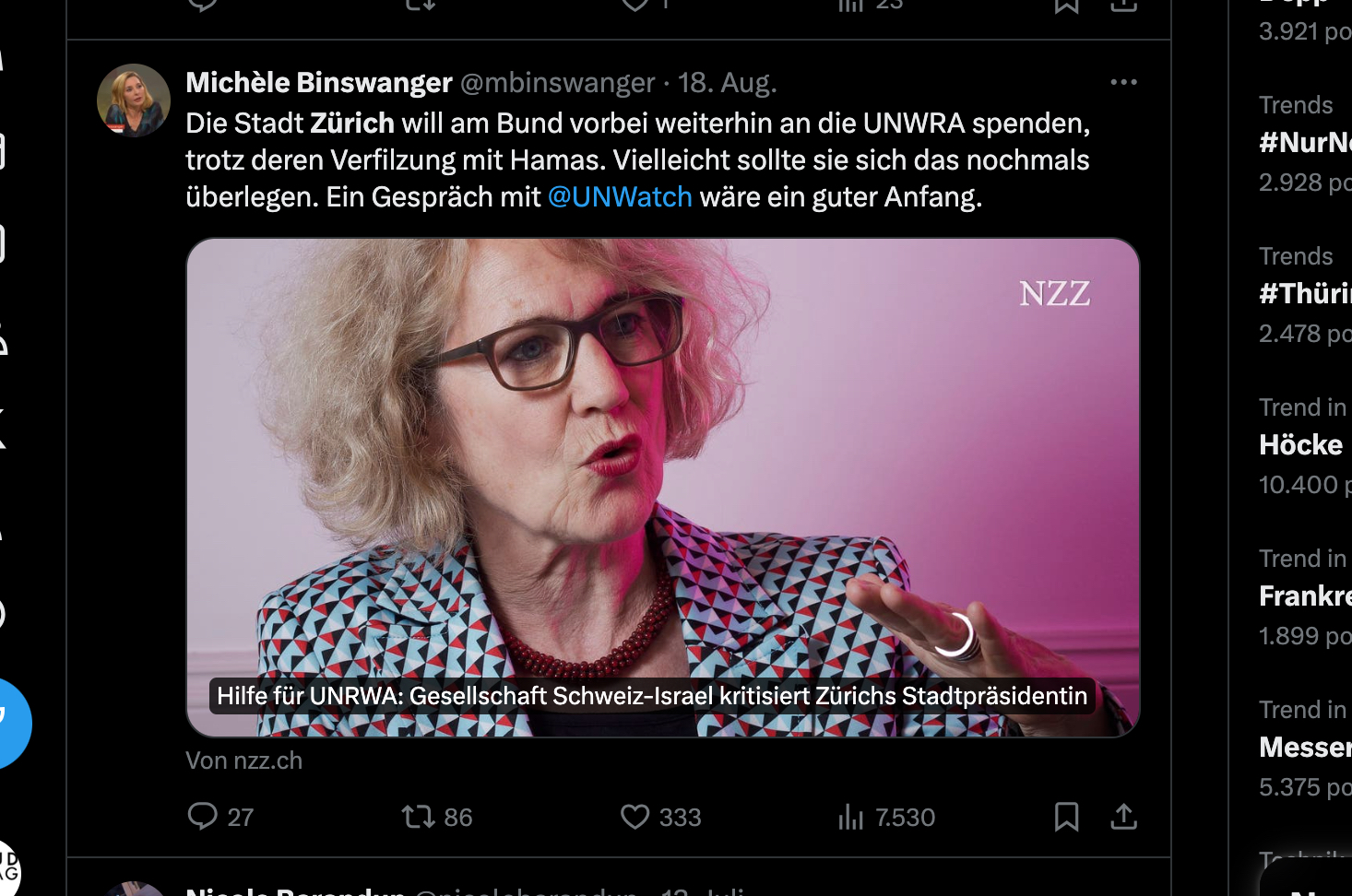
Task: Repost the tweet with 86 reposts
Action: click(419, 816)
